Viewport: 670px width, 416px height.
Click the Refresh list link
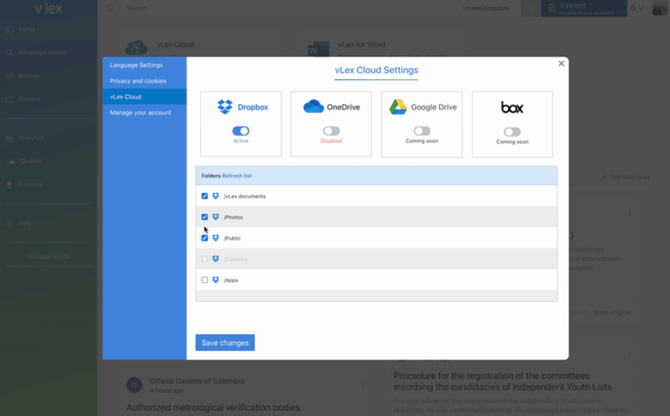pyautogui.click(x=237, y=176)
